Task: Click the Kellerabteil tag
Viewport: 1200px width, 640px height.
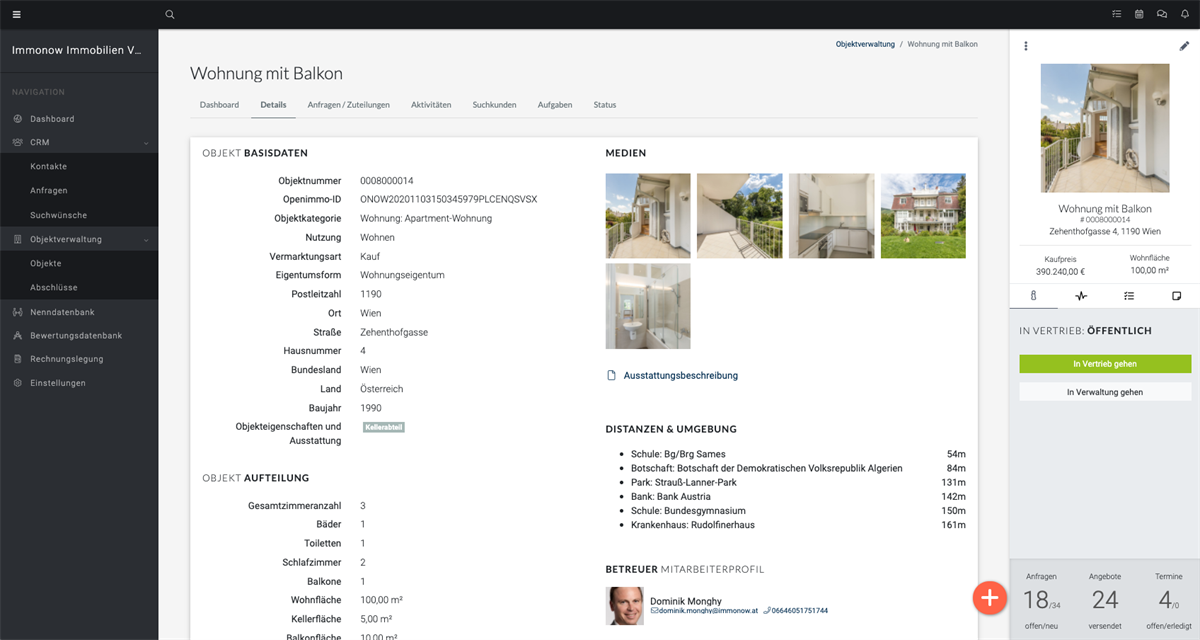Action: (x=384, y=427)
